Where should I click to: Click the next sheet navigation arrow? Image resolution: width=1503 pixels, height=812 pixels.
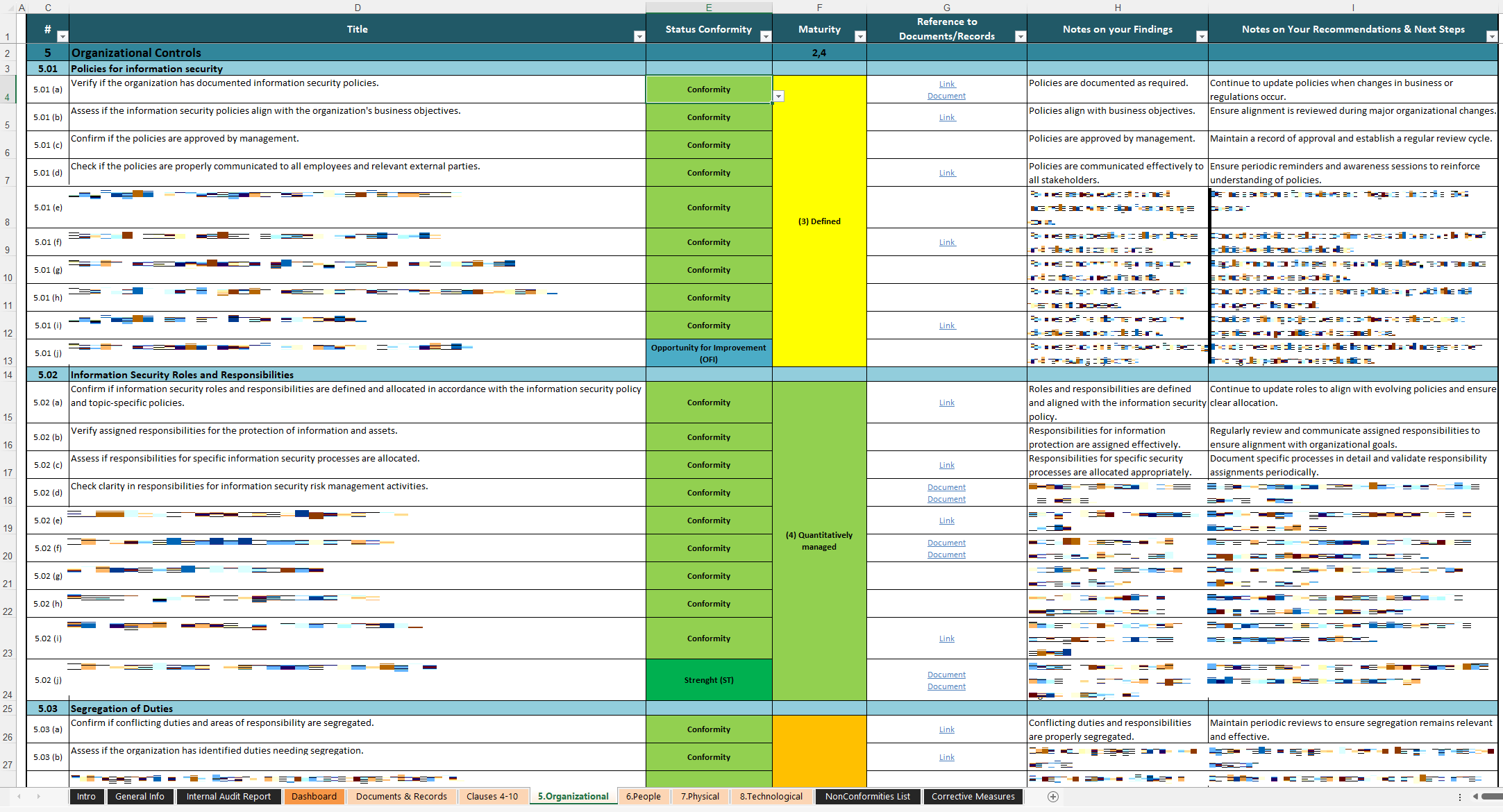pos(40,797)
